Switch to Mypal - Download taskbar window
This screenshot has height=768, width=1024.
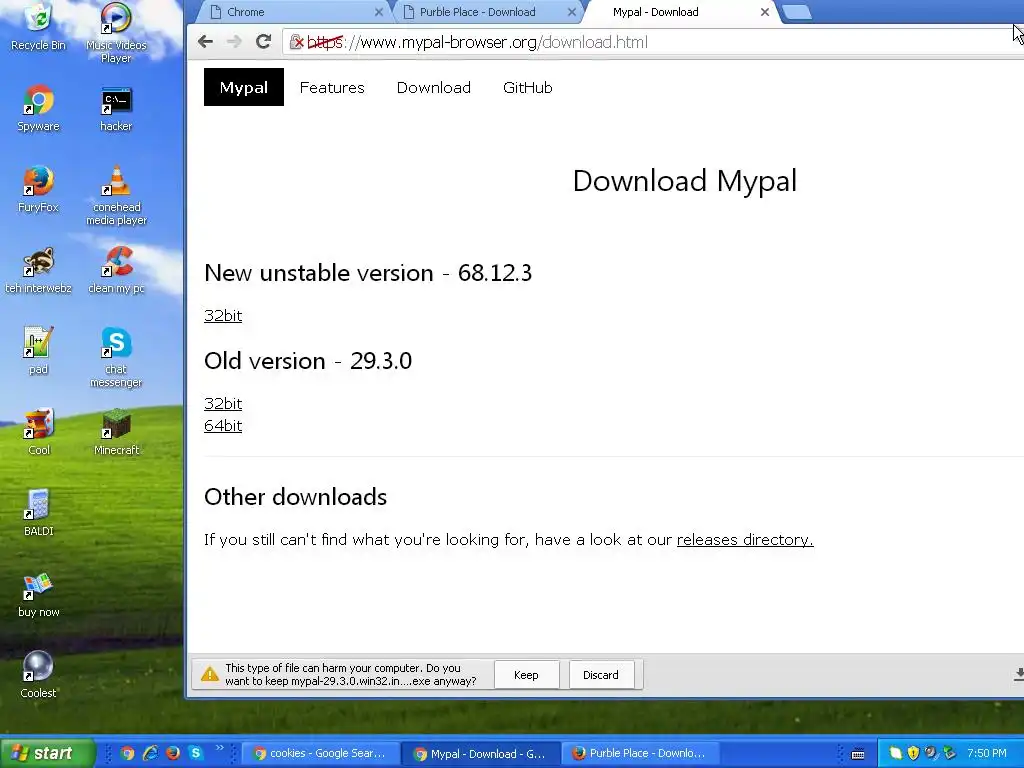(479, 754)
